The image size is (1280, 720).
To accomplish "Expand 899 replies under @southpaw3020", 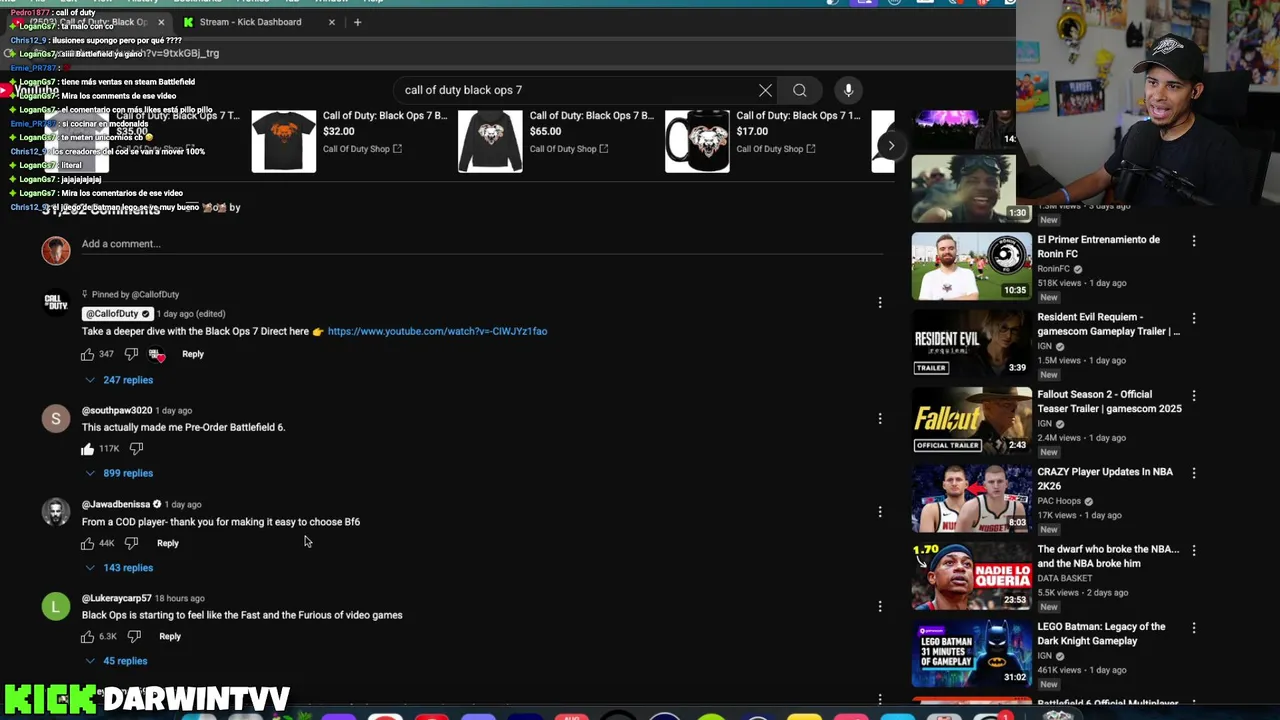I will pos(119,473).
